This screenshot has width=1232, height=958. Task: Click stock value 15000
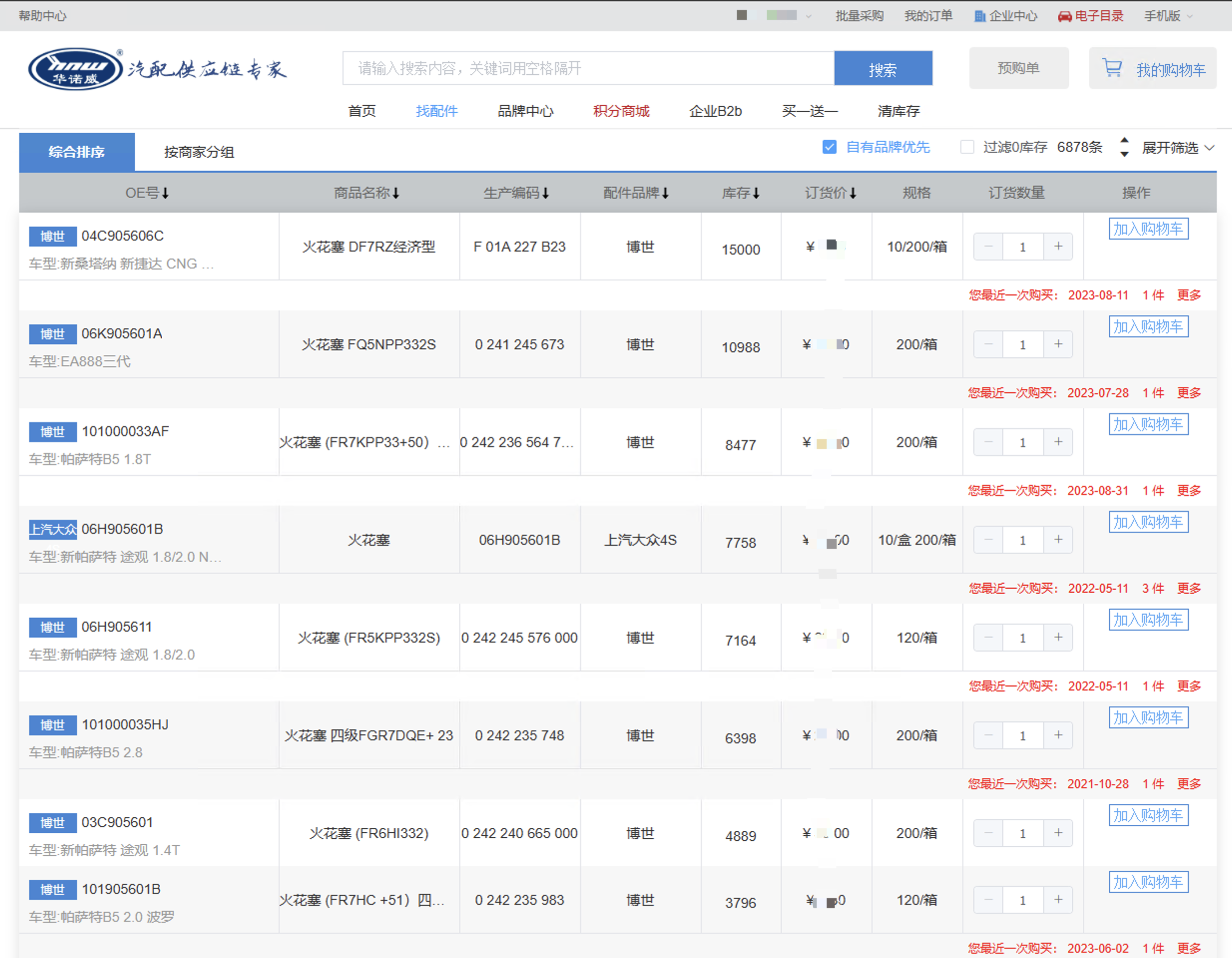click(741, 249)
